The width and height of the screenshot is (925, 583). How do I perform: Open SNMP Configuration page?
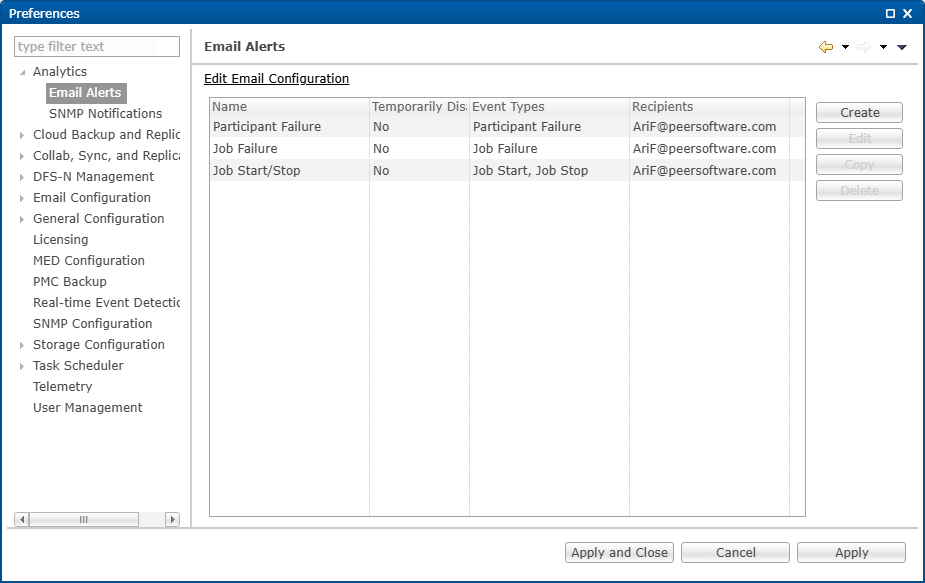[93, 323]
